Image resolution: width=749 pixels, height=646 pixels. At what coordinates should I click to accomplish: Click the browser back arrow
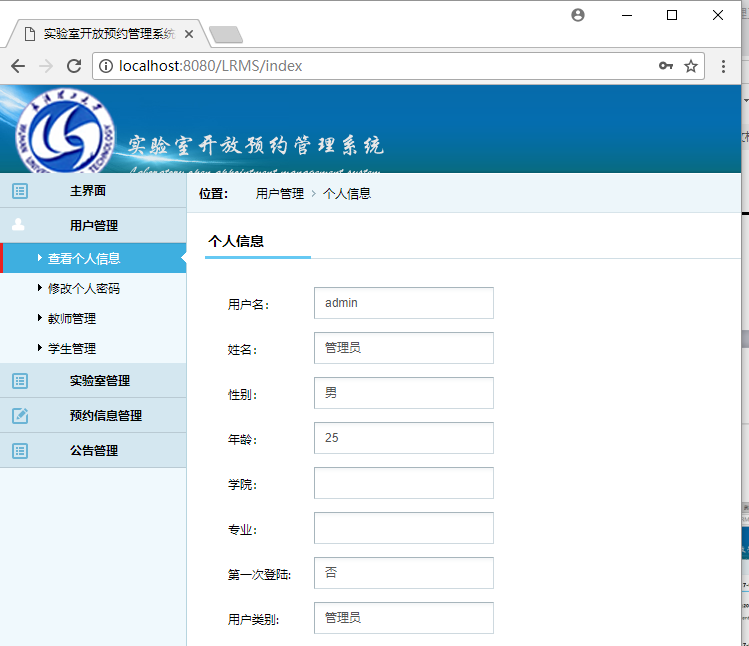click(x=18, y=66)
